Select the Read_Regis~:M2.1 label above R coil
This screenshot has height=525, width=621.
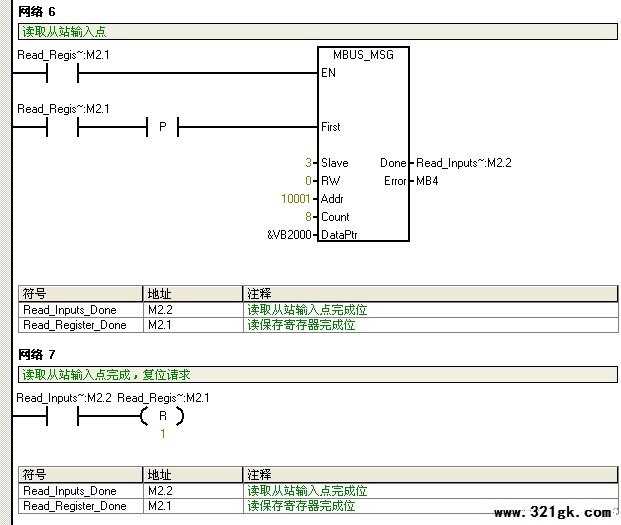tap(164, 398)
